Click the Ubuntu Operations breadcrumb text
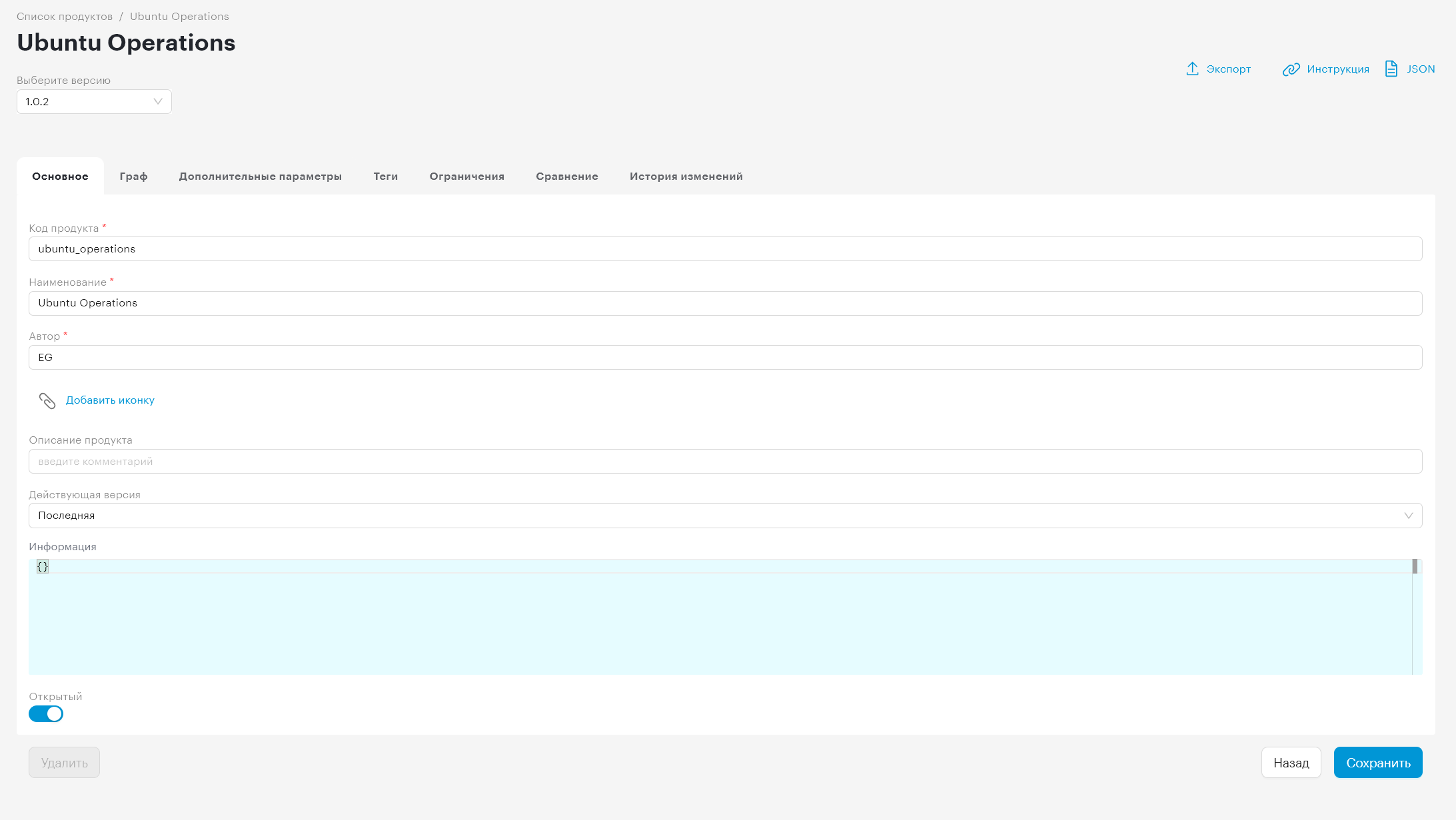This screenshot has height=820, width=1456. coord(179,17)
